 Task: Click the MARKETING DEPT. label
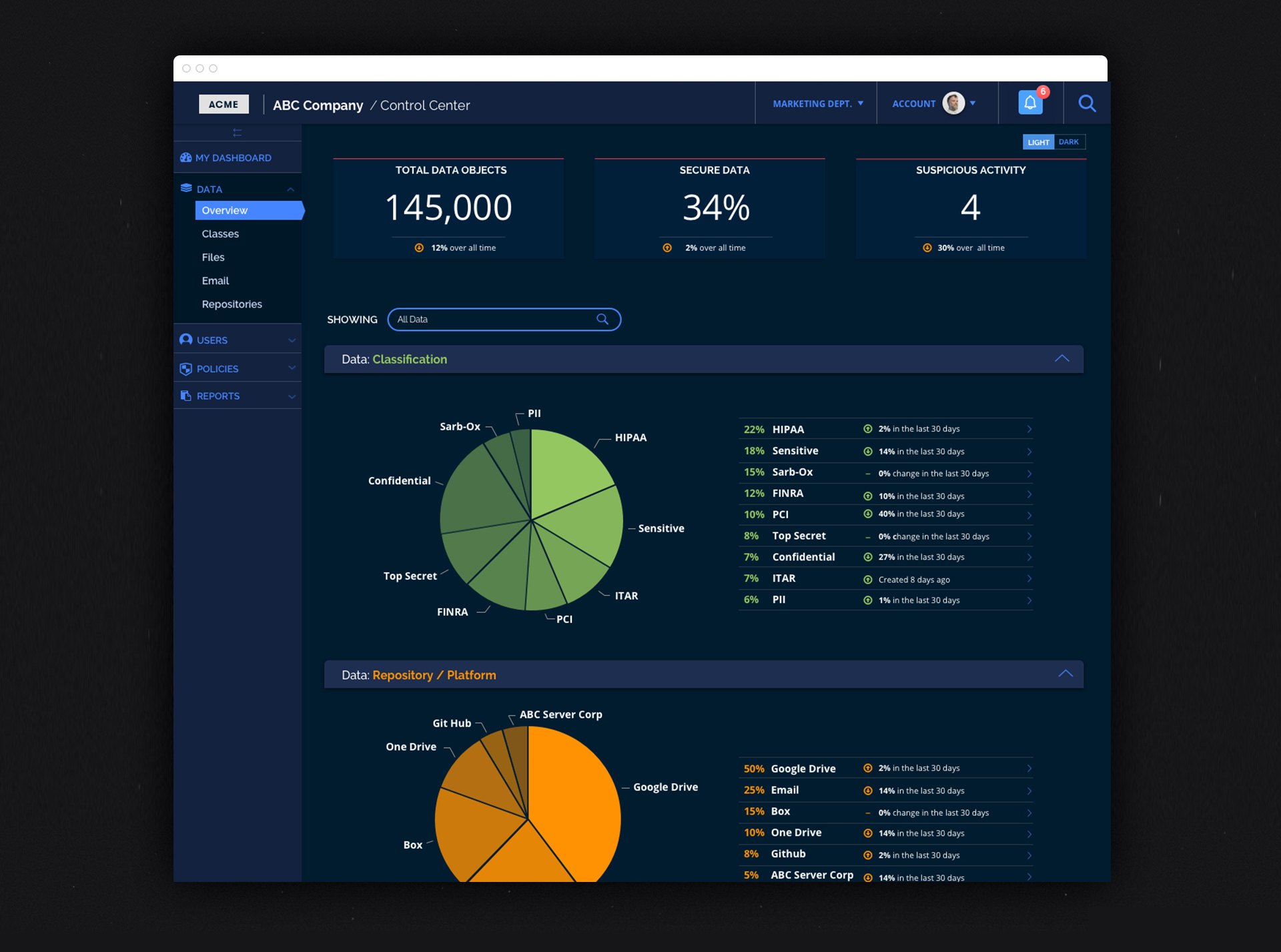[812, 103]
